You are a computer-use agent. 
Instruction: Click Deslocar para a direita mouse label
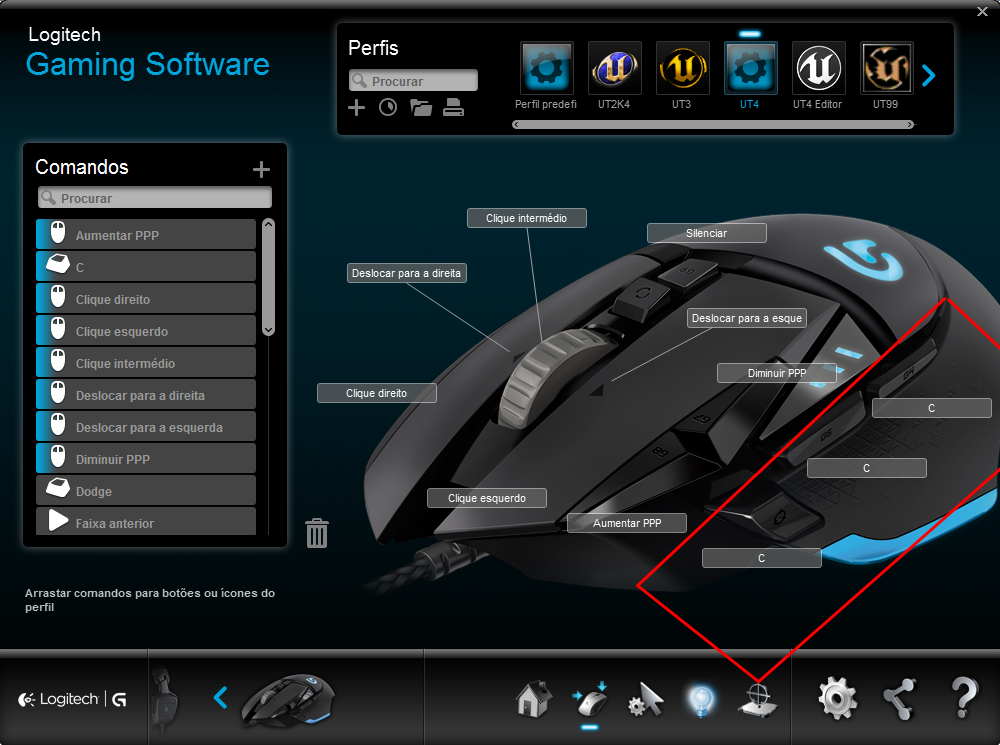(407, 273)
